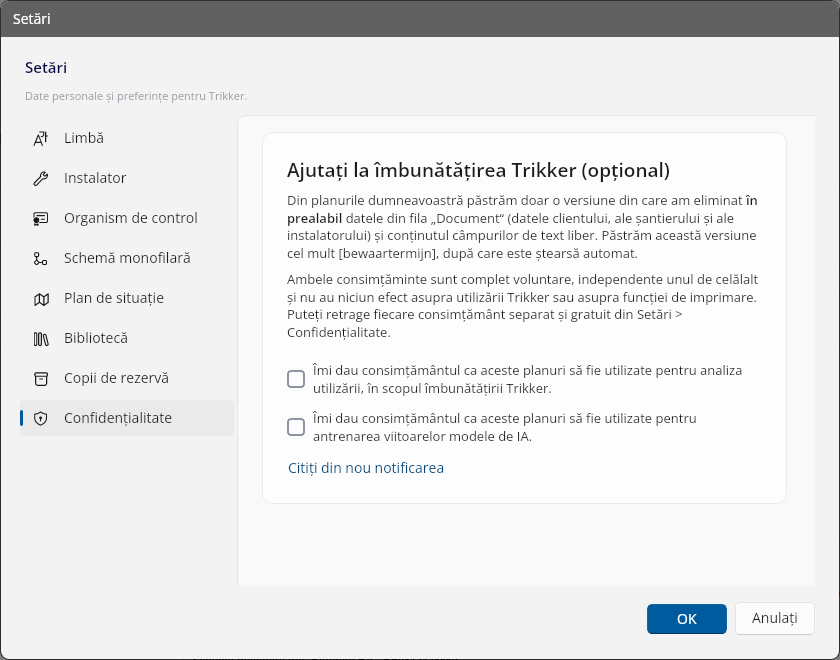Click the shield icon beside Confidențialitate

(x=41, y=418)
